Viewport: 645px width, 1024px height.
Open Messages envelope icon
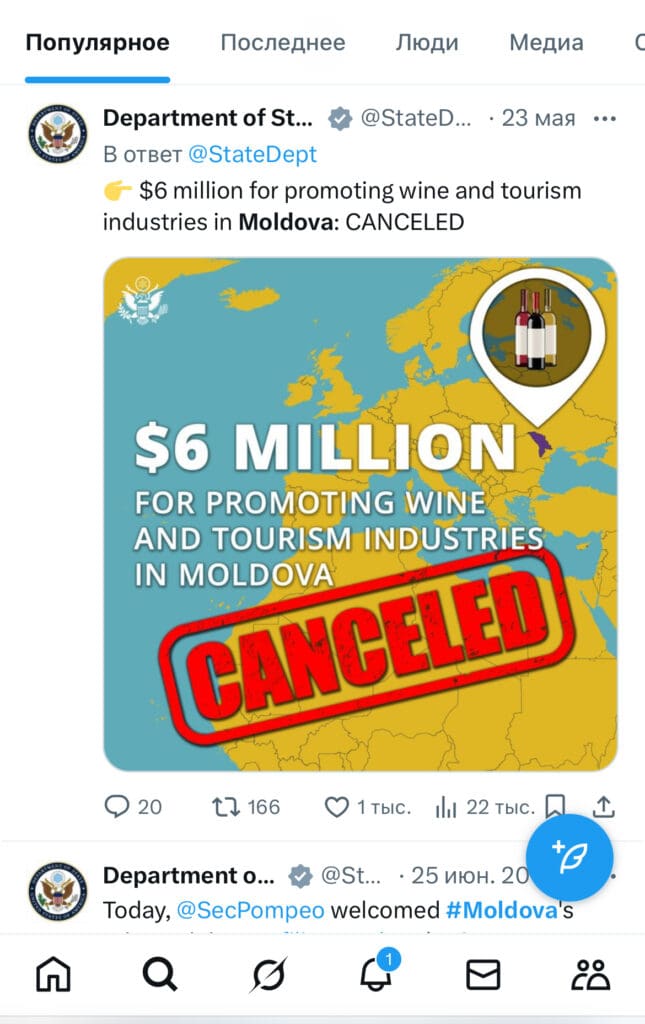click(483, 973)
